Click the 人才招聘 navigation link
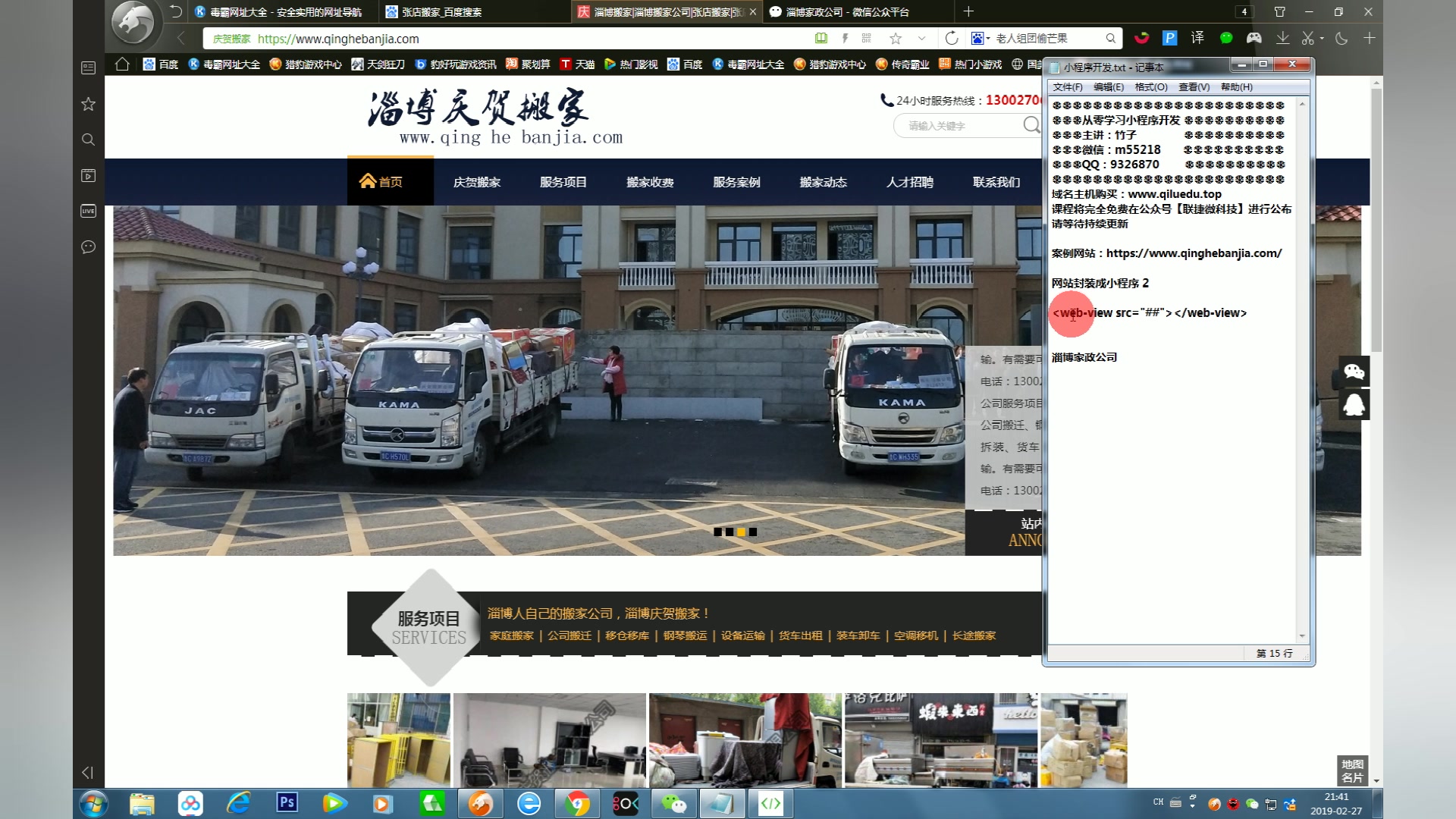This screenshot has width=1456, height=819. pyautogui.click(x=910, y=181)
